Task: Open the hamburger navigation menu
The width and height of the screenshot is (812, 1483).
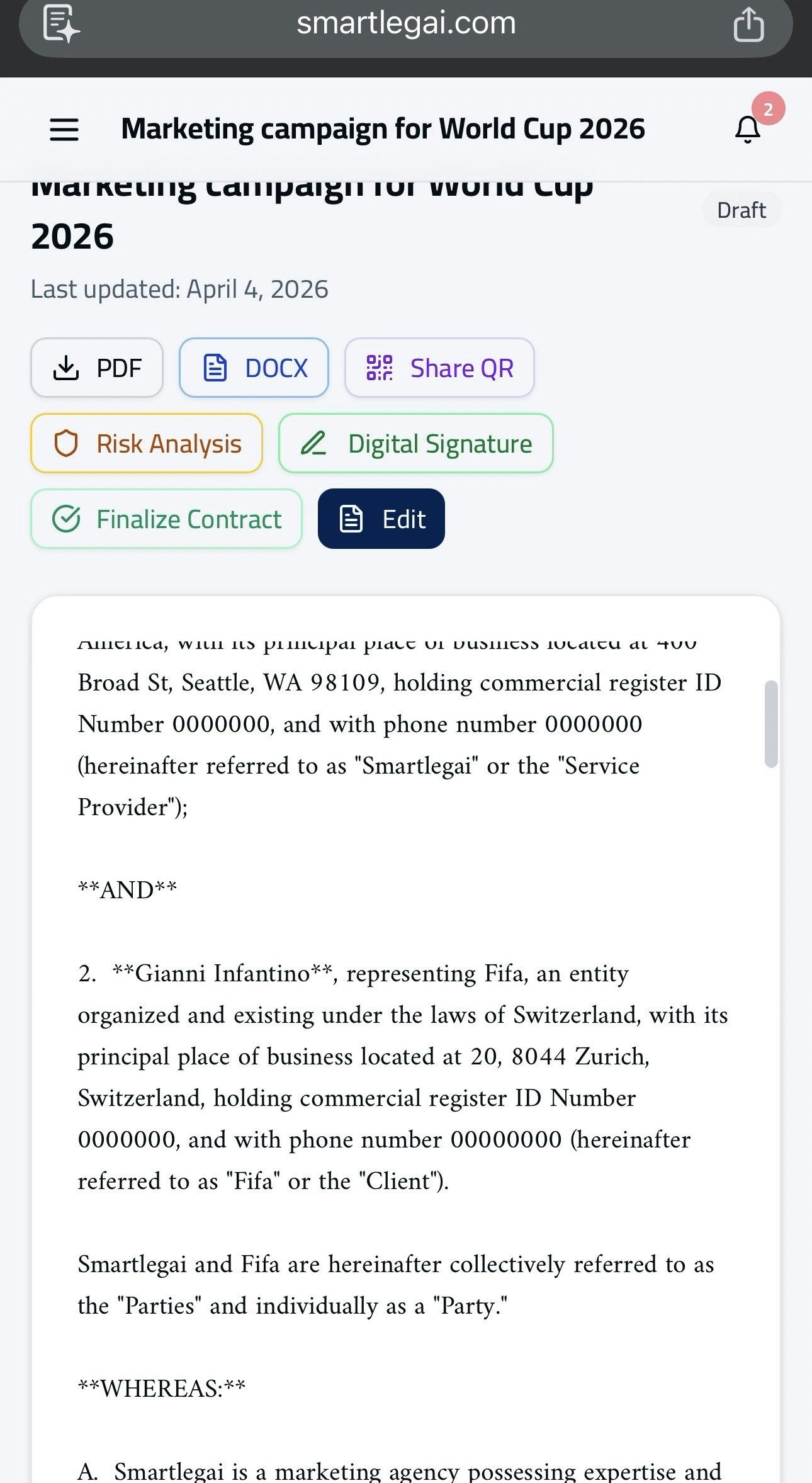Action: point(64,129)
